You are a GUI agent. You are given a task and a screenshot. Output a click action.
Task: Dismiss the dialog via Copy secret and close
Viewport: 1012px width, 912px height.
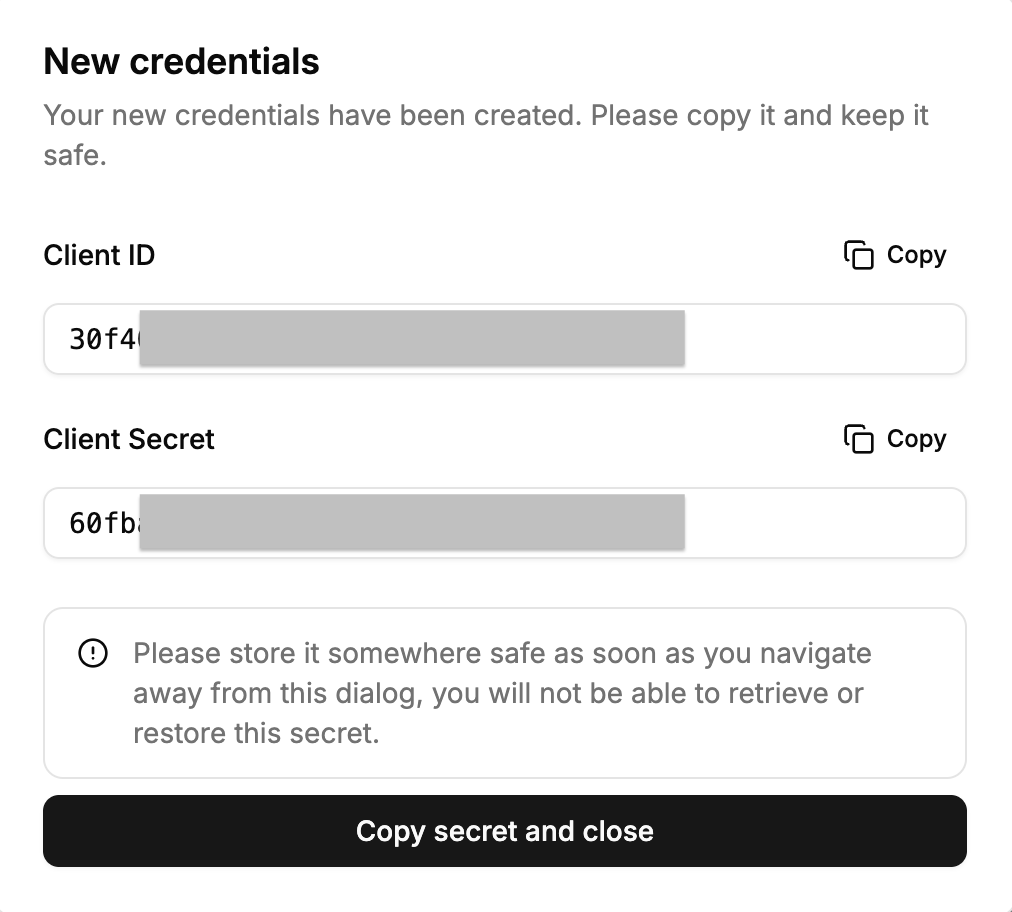click(x=505, y=831)
